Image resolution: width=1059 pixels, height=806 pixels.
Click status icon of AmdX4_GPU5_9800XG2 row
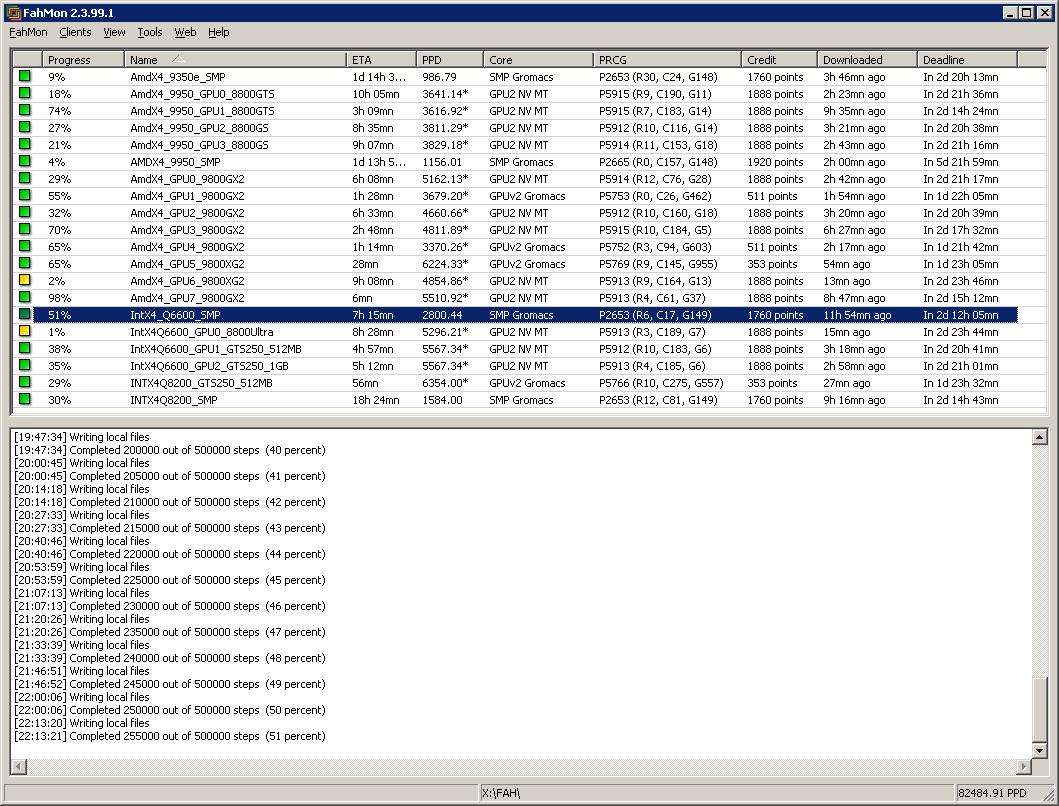tap(25, 263)
